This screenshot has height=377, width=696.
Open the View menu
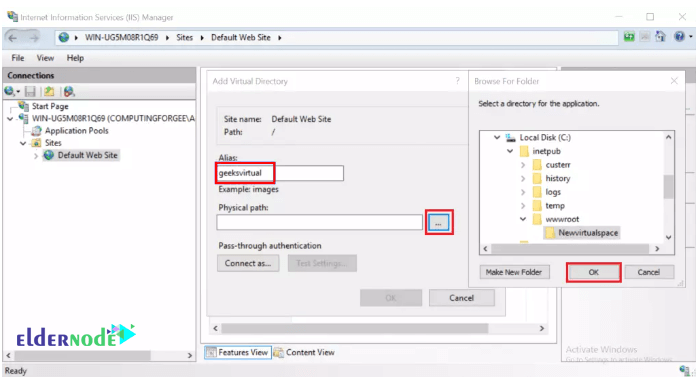click(x=45, y=58)
